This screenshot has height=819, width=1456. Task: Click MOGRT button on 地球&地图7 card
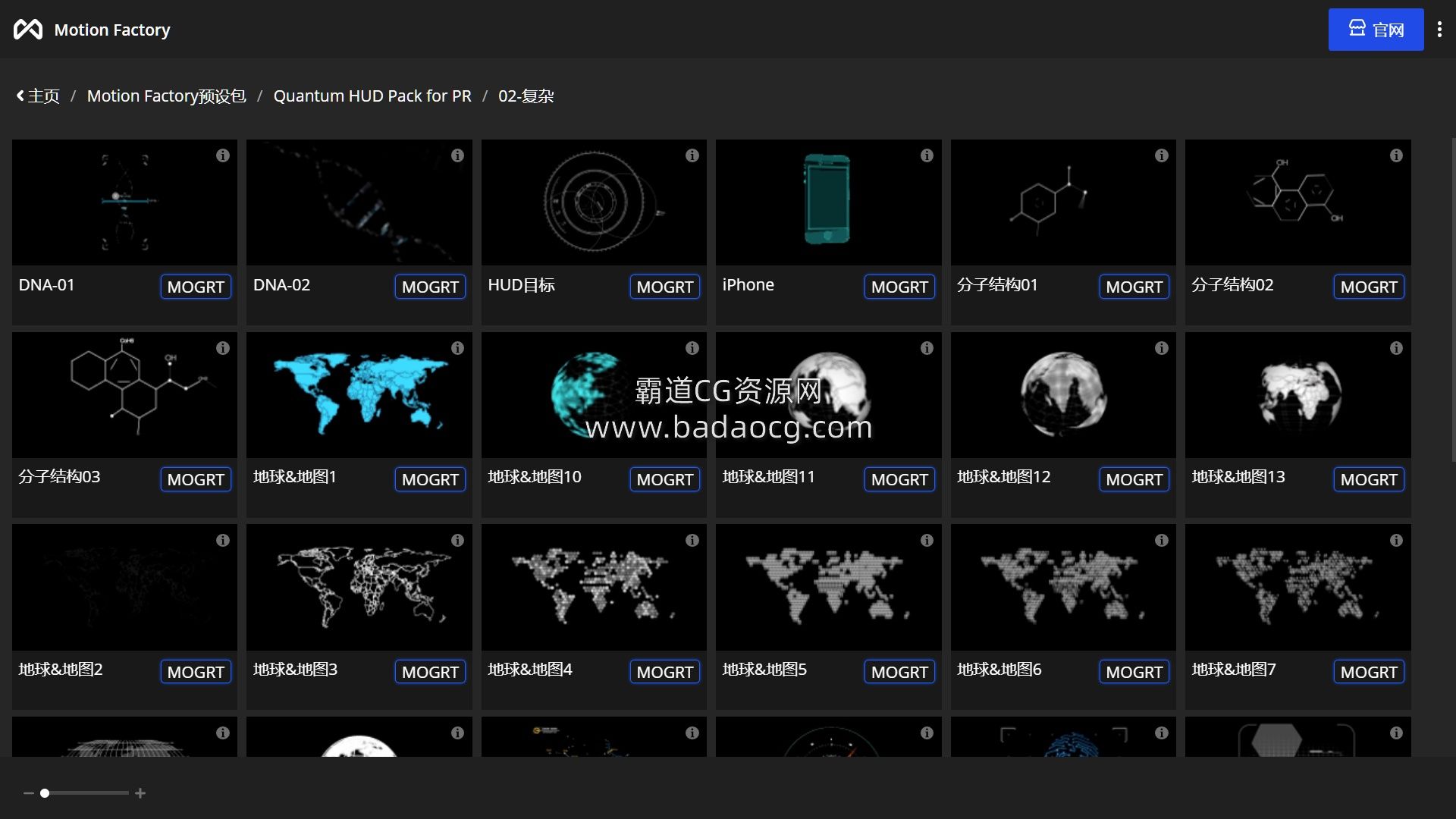click(x=1369, y=672)
